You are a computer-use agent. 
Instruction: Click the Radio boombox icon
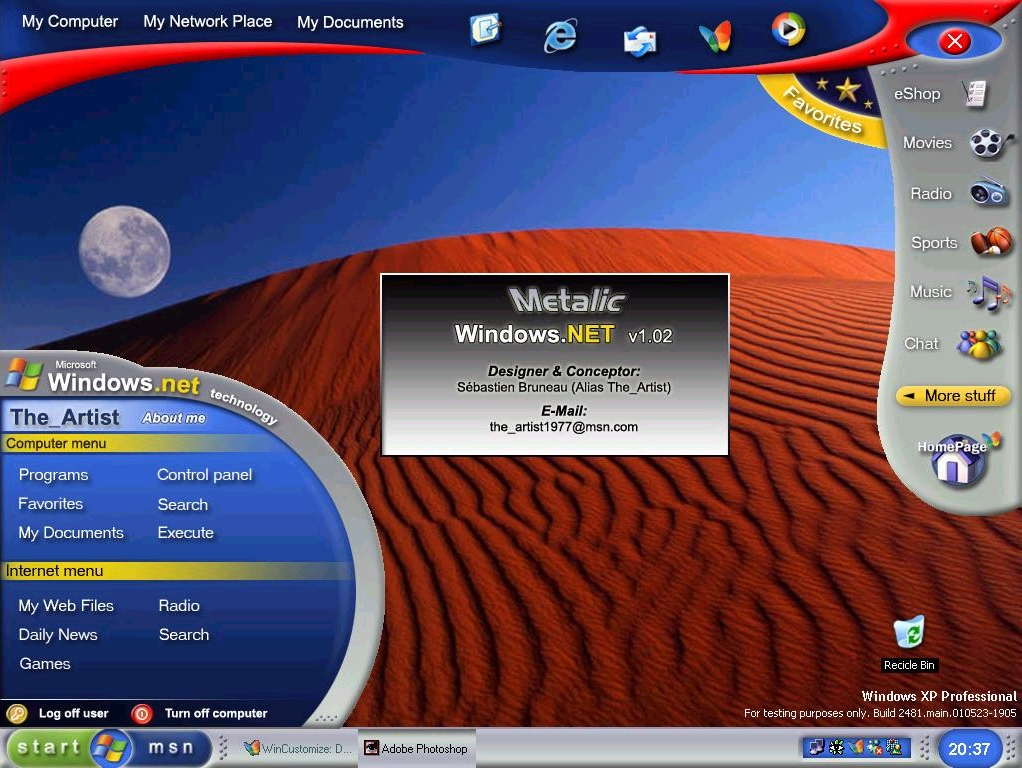[988, 192]
